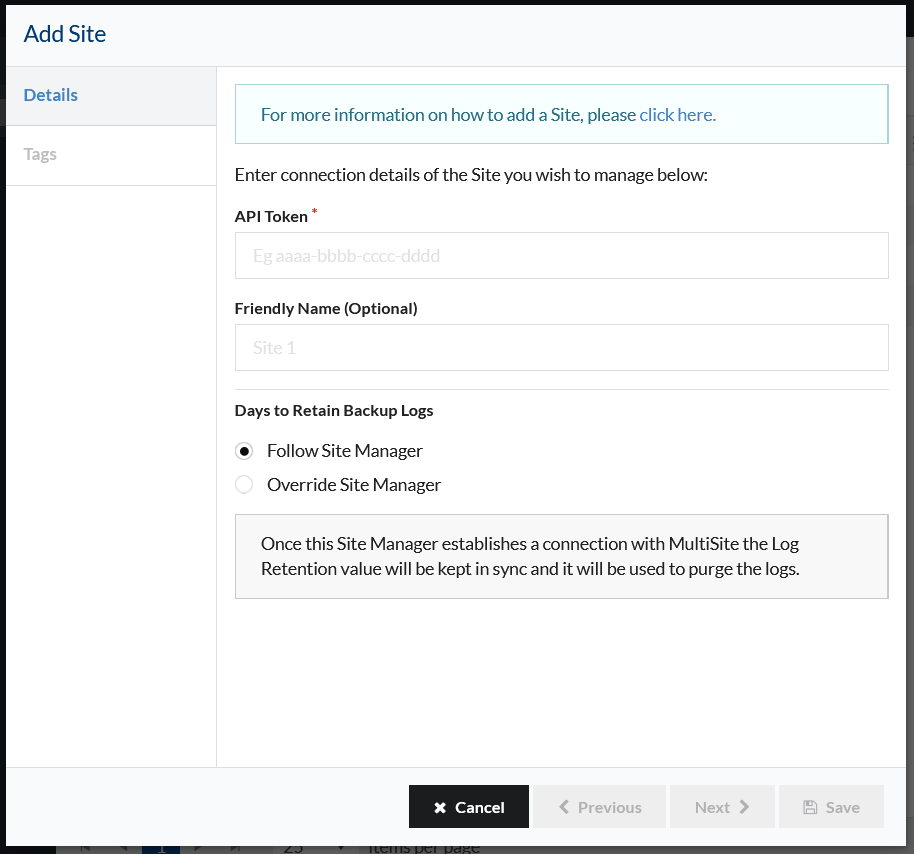Click the 'Add Site' dialog title
The height and width of the screenshot is (854, 914).
pos(65,34)
